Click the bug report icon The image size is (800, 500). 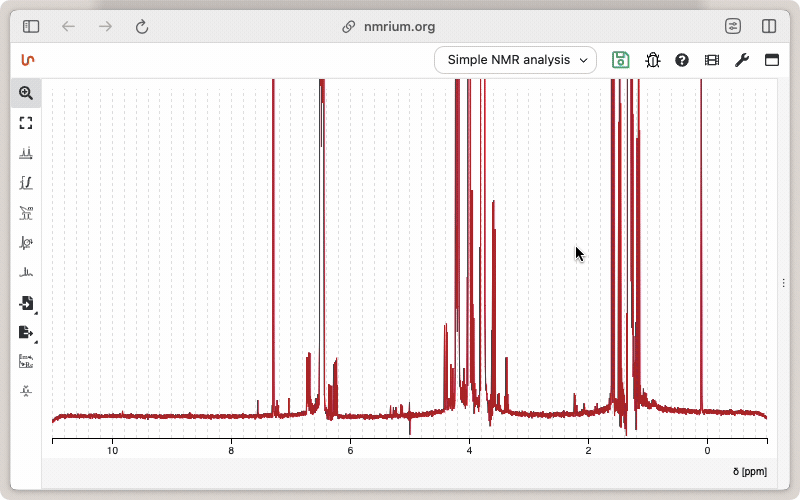pyautogui.click(x=652, y=60)
